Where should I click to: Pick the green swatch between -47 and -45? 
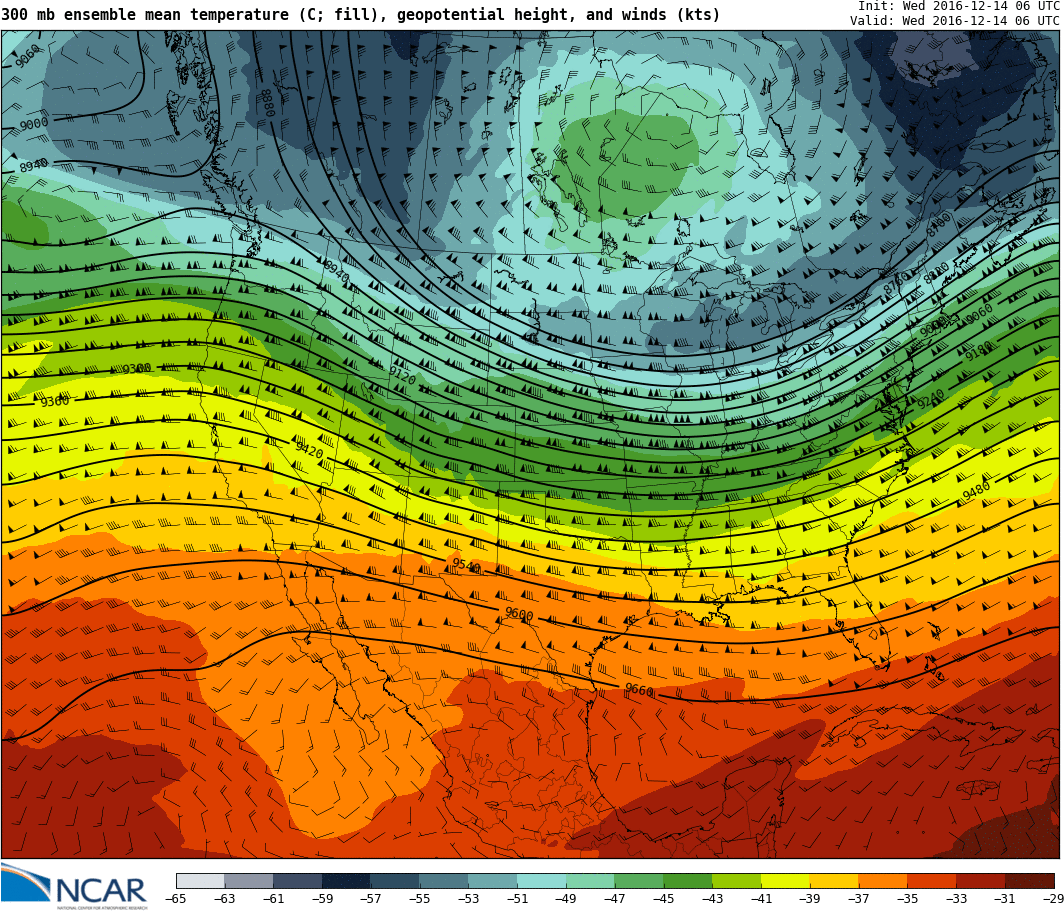(x=639, y=880)
